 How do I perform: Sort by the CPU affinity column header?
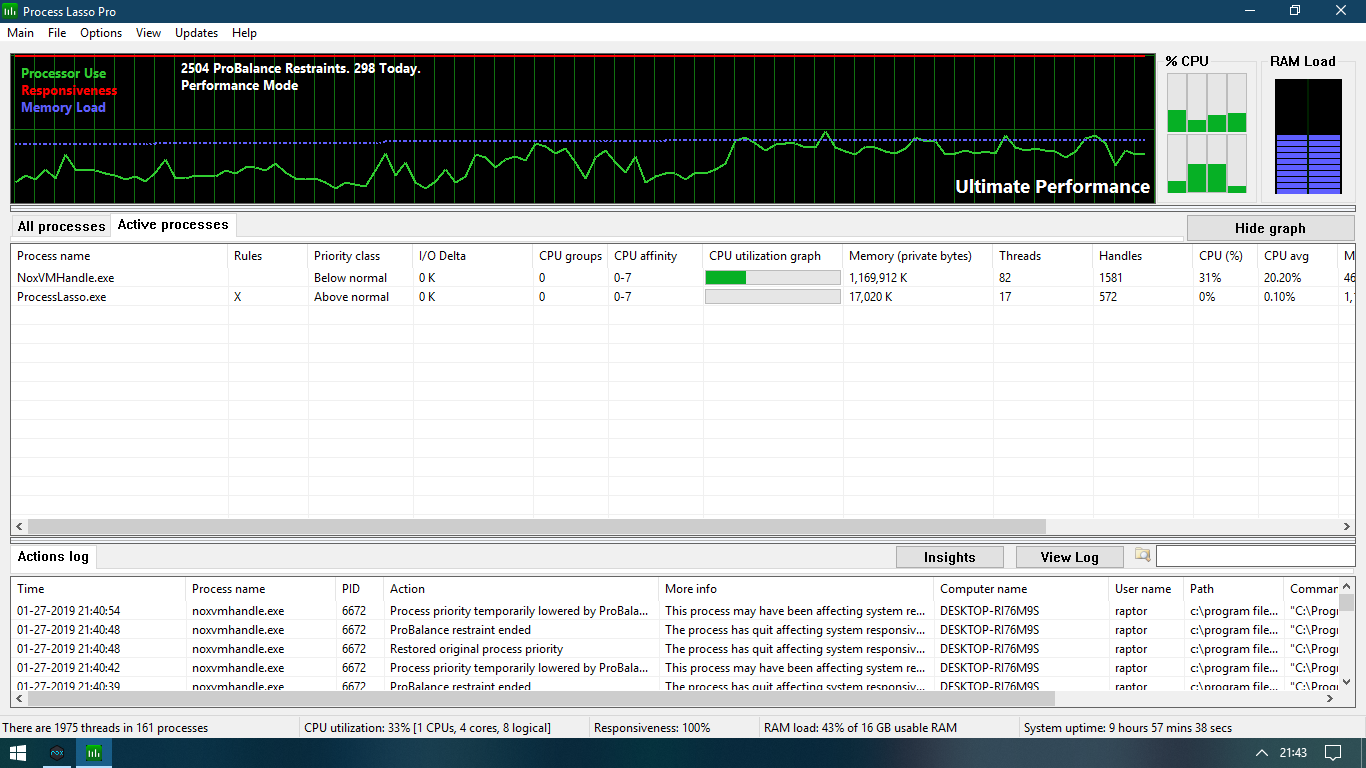click(x=655, y=256)
